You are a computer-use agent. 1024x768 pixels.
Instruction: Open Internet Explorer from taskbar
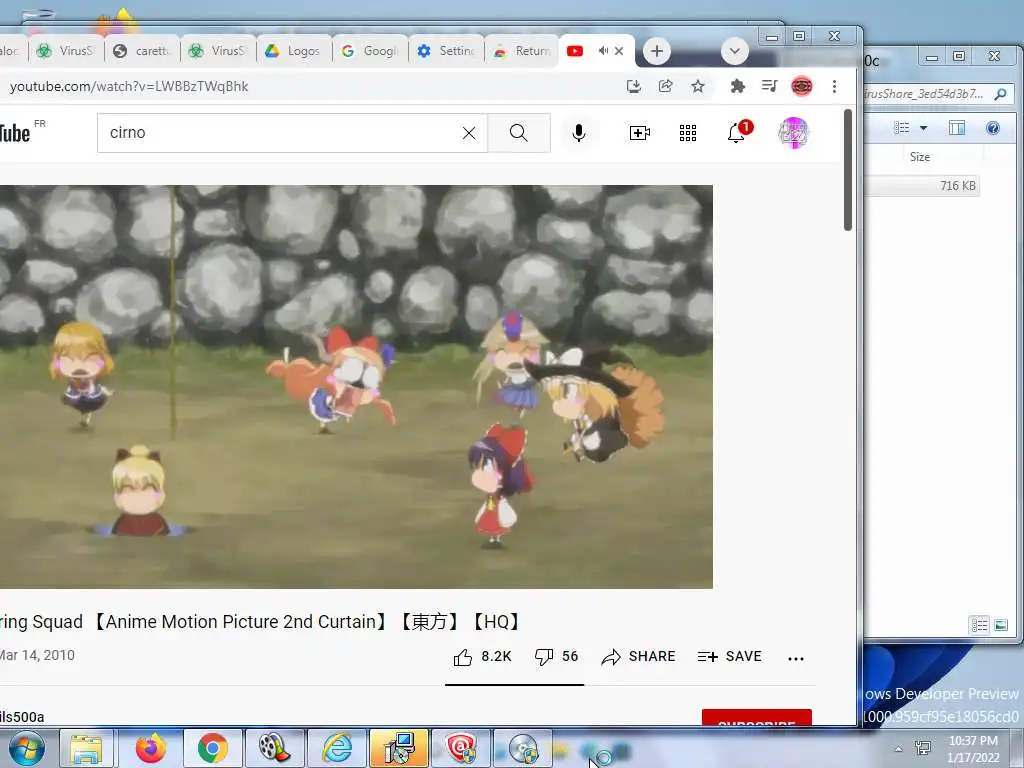click(337, 748)
